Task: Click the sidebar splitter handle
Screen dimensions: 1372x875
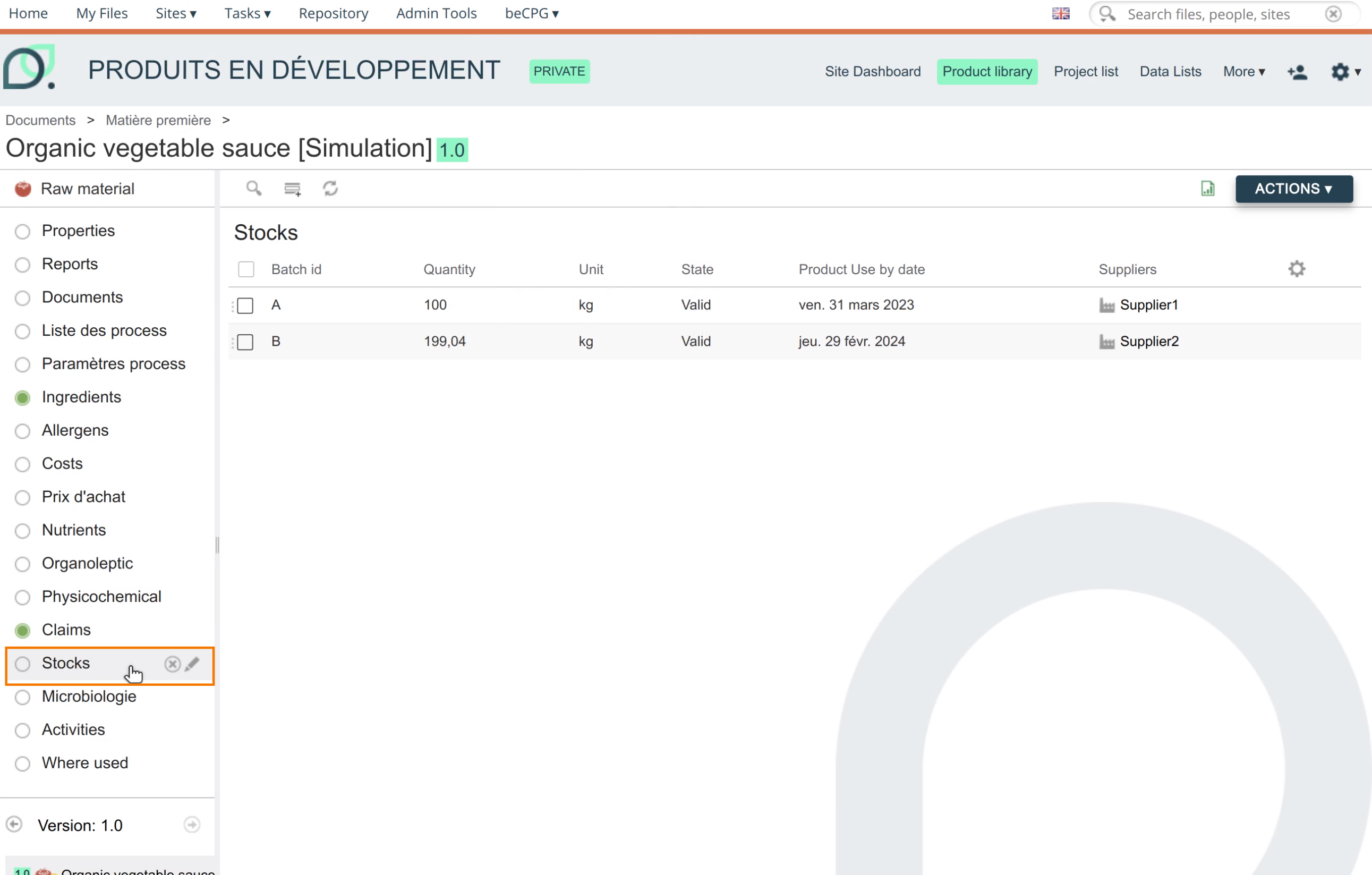Action: [217, 546]
